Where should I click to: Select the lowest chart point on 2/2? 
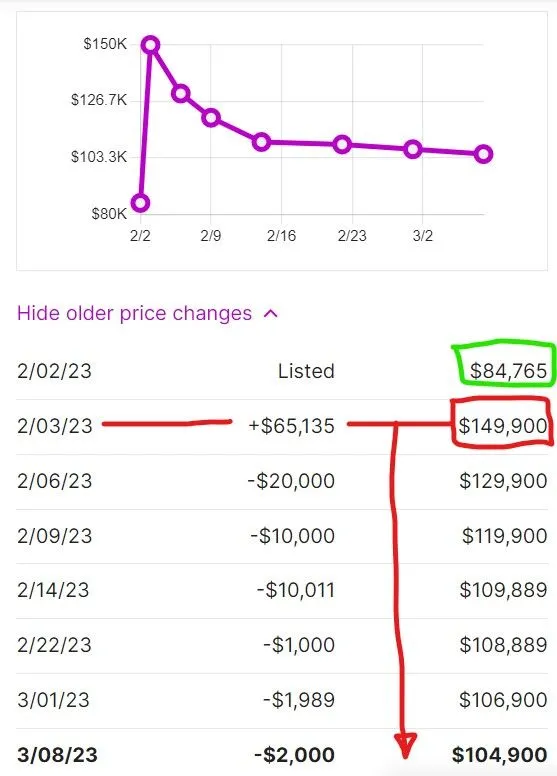[141, 203]
